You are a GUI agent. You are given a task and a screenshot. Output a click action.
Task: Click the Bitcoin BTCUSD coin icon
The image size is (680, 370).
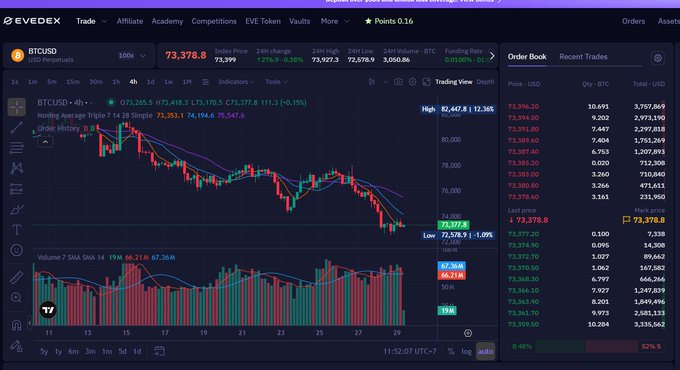coord(17,56)
